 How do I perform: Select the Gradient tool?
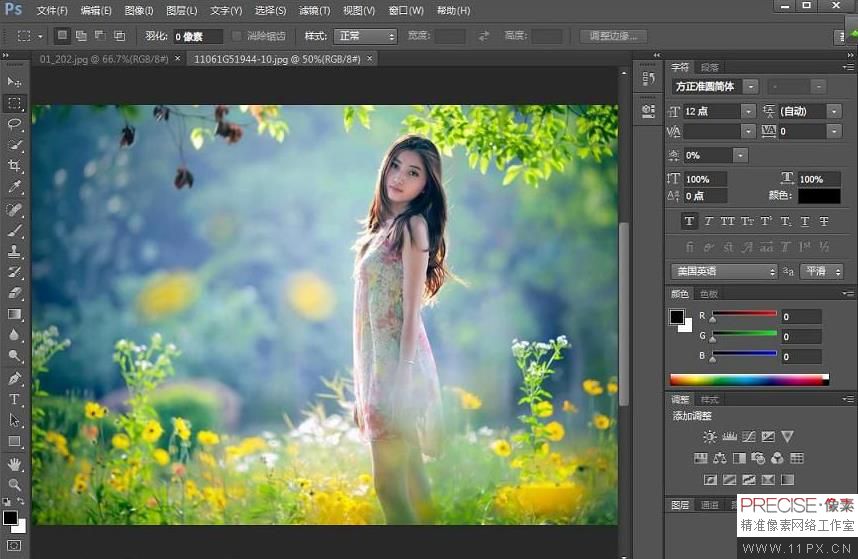tap(14, 314)
